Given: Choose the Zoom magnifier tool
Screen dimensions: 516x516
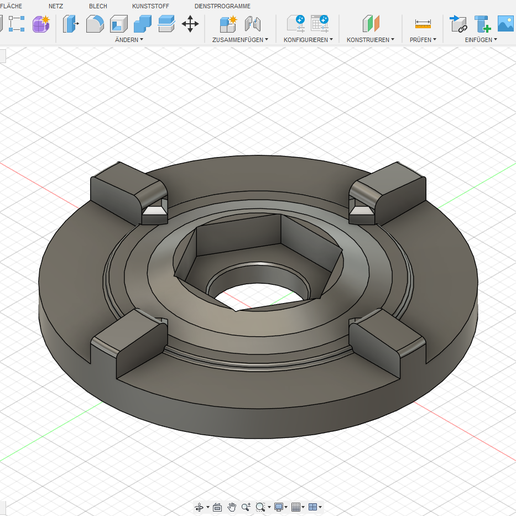Looking at the screenshot, I should tap(246, 507).
